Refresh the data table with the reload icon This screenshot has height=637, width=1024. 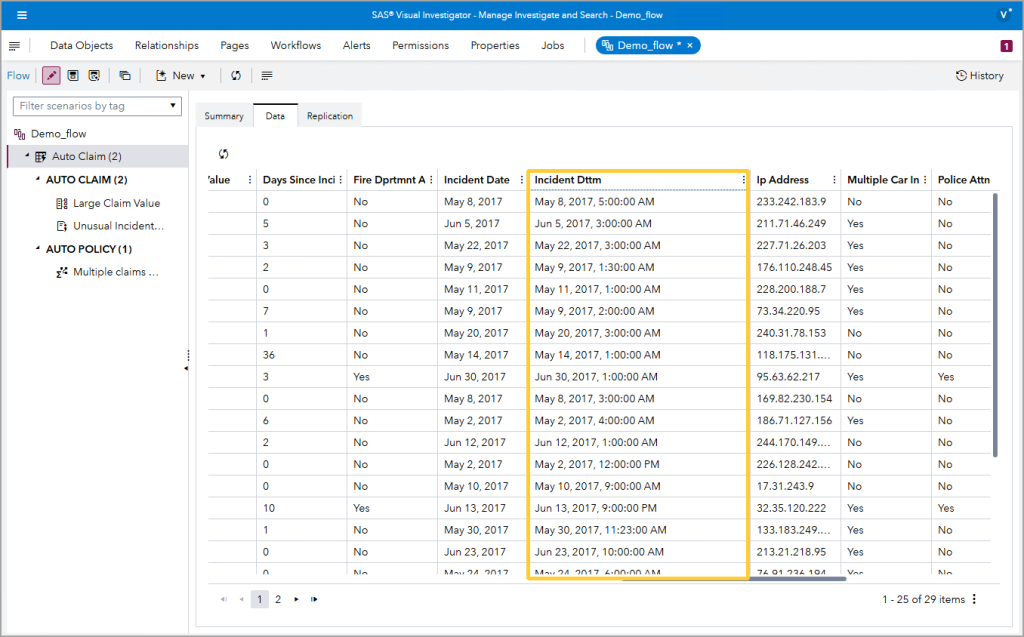pyautogui.click(x=223, y=154)
